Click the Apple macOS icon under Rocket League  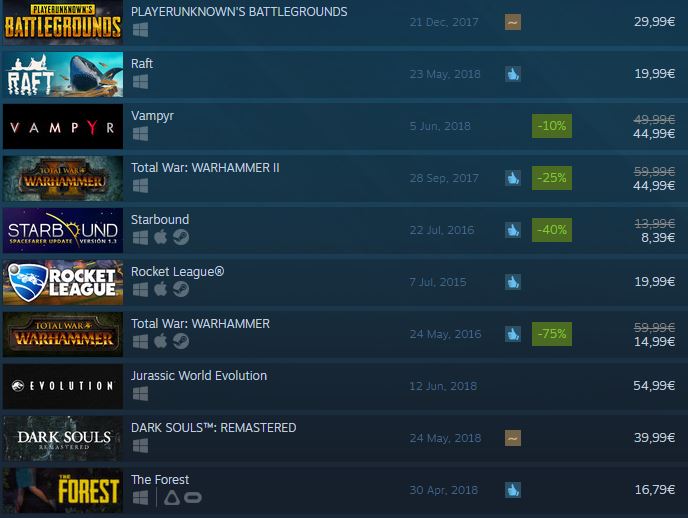(161, 289)
